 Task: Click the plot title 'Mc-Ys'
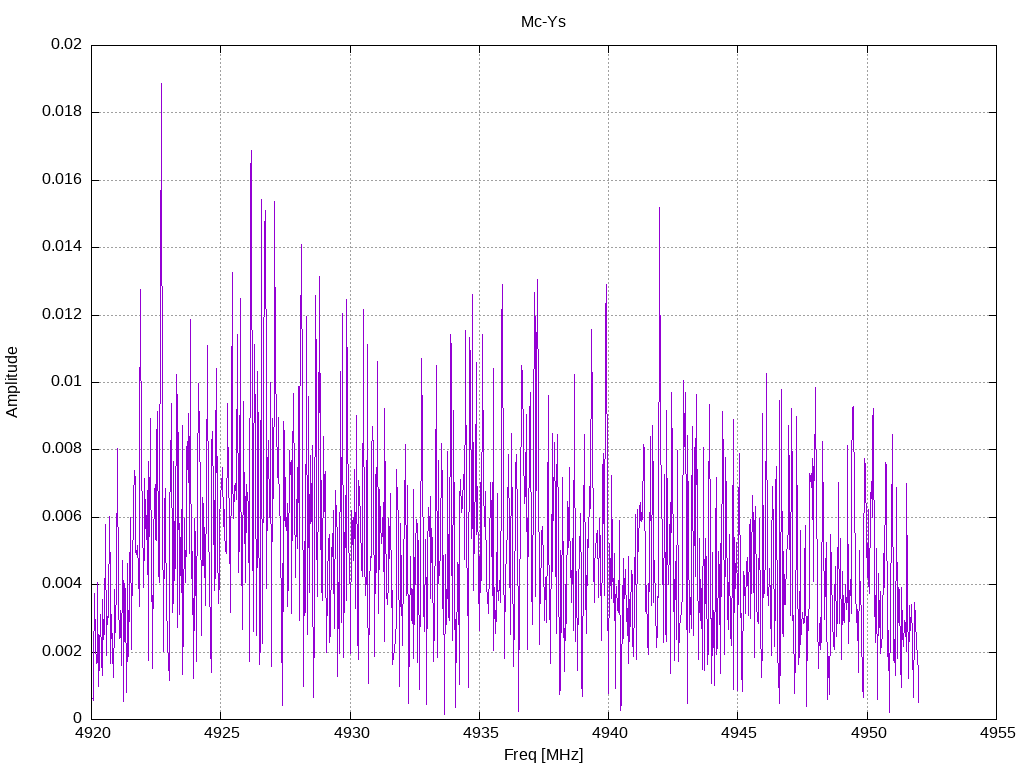[543, 22]
